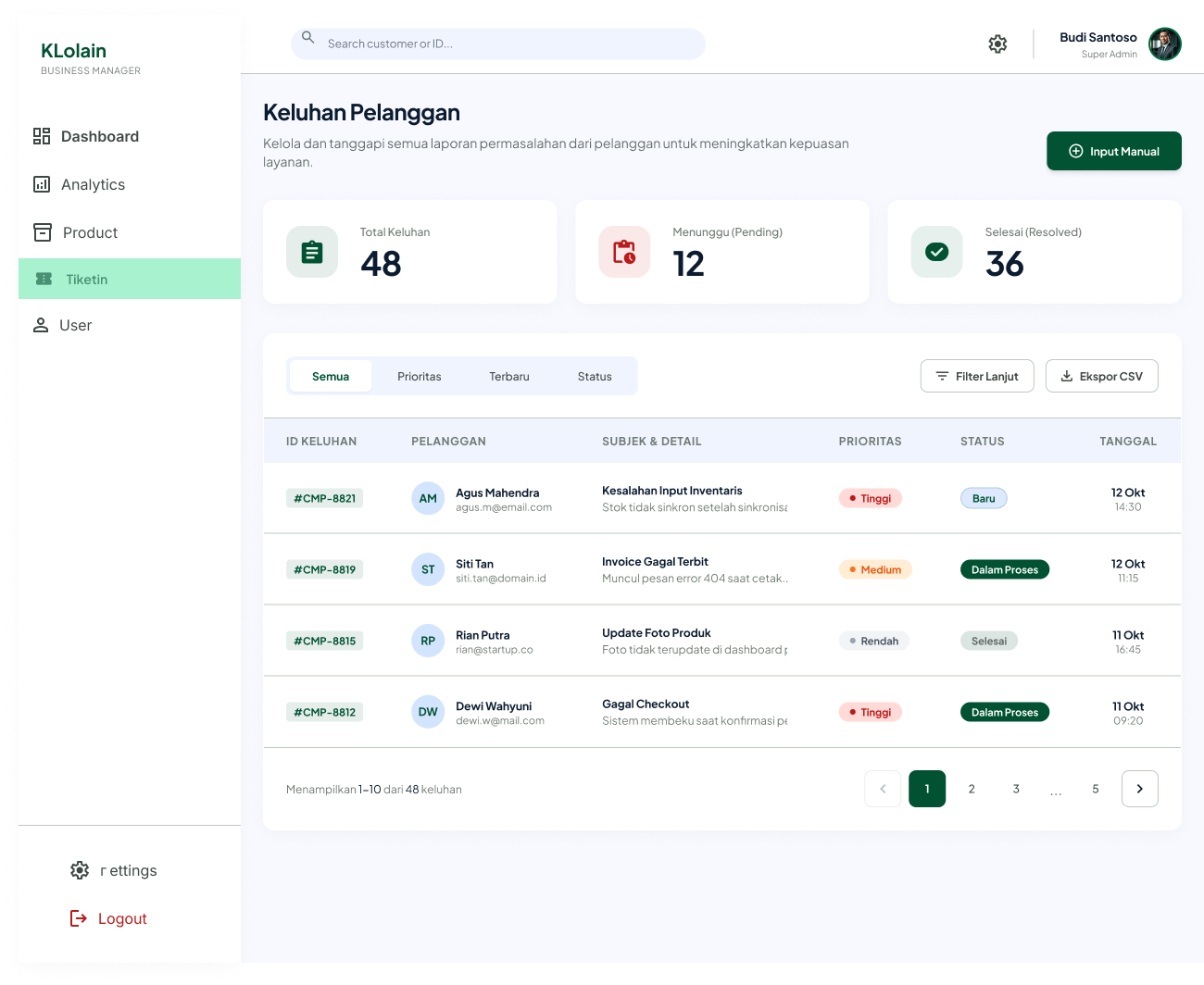
Task: Open settings gear icon in header
Action: pos(997,44)
